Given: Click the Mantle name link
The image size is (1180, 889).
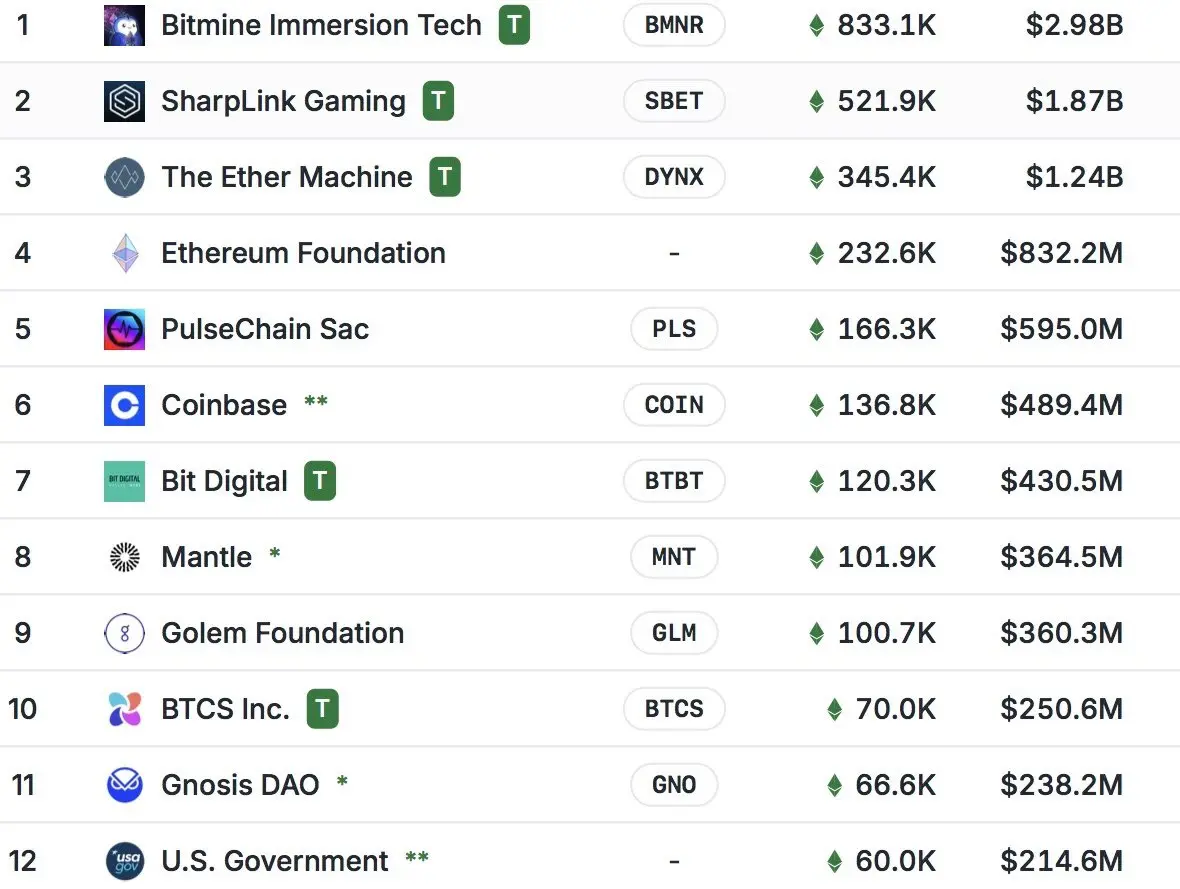Looking at the screenshot, I should 207,557.
